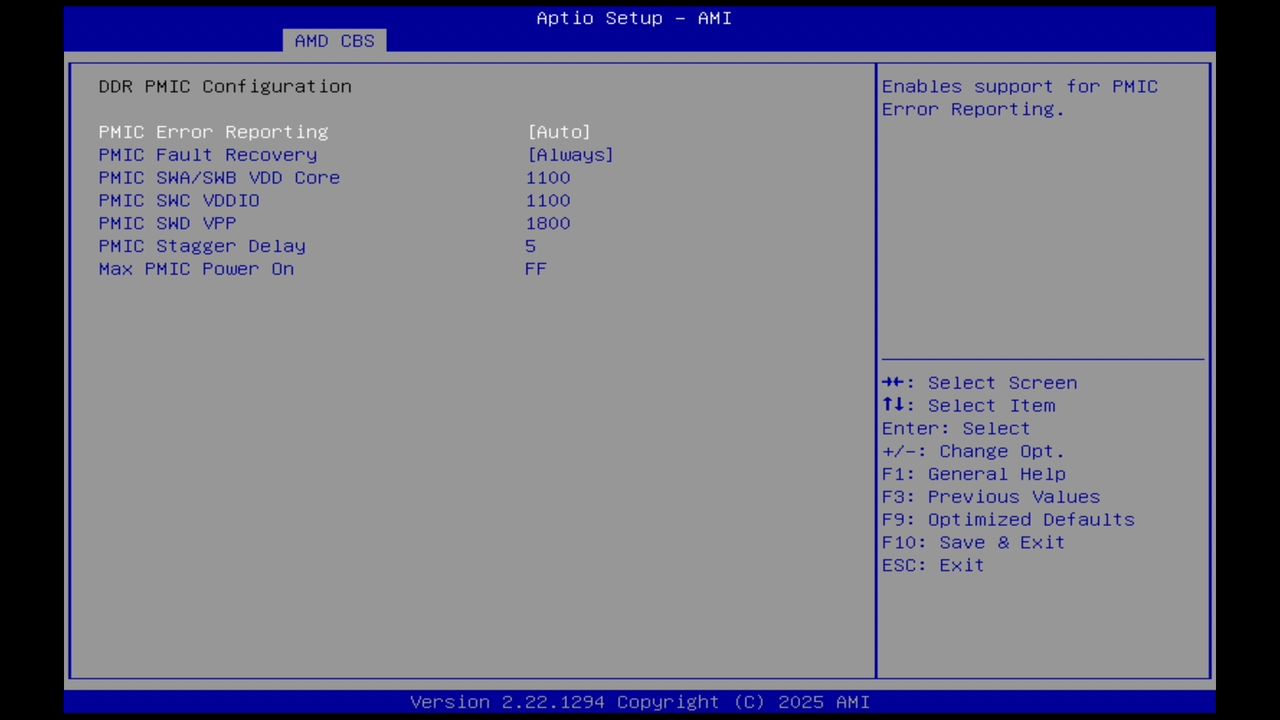Edit the PMIC SWC VDDIO value 1100
1280x720 pixels.
pos(548,200)
